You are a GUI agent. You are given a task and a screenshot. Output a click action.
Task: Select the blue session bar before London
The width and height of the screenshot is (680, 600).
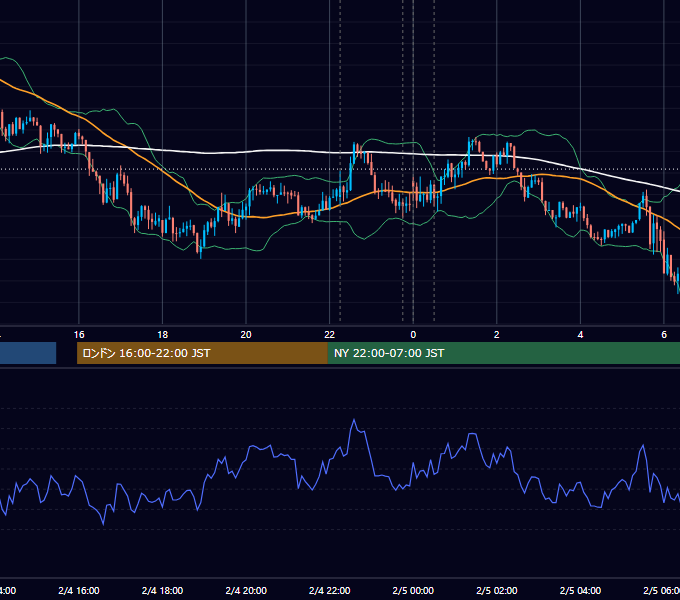point(28,353)
